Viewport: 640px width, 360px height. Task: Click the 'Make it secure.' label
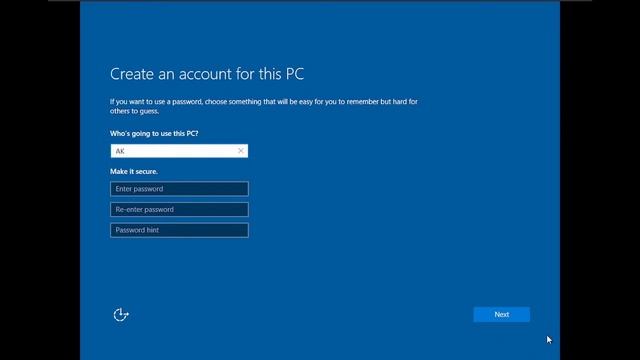[134, 171]
